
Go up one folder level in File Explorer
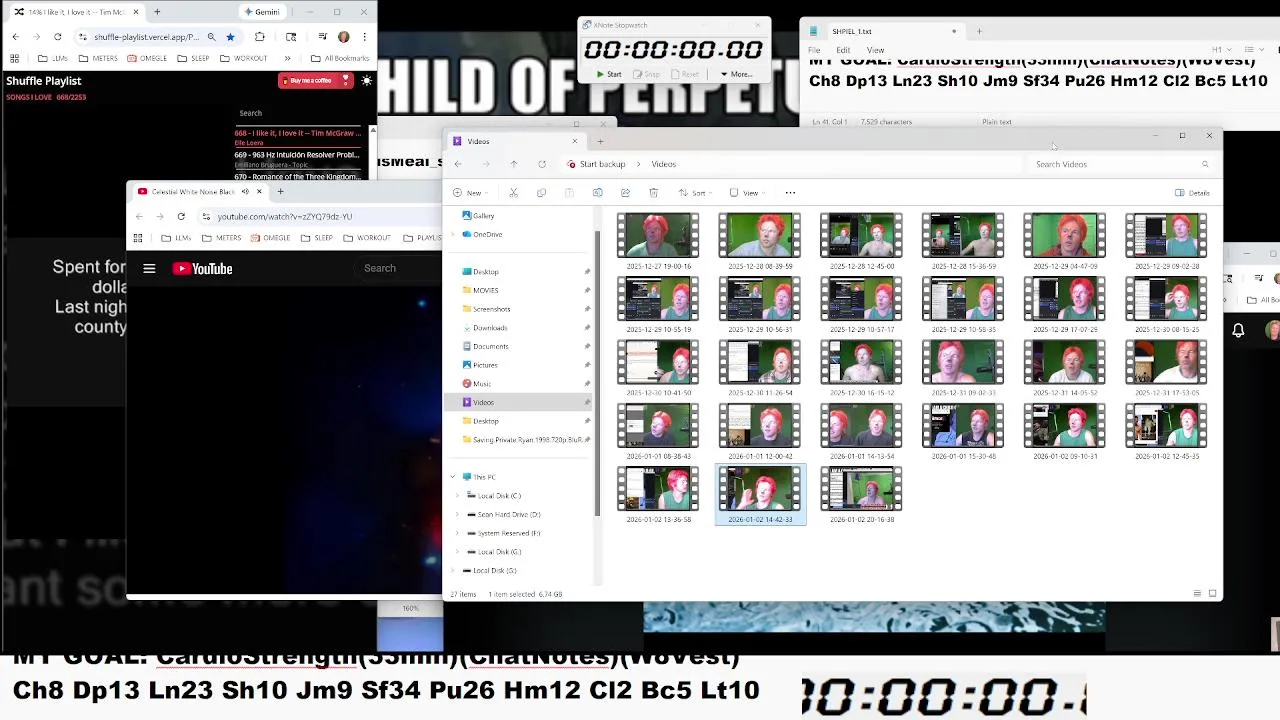point(514,164)
